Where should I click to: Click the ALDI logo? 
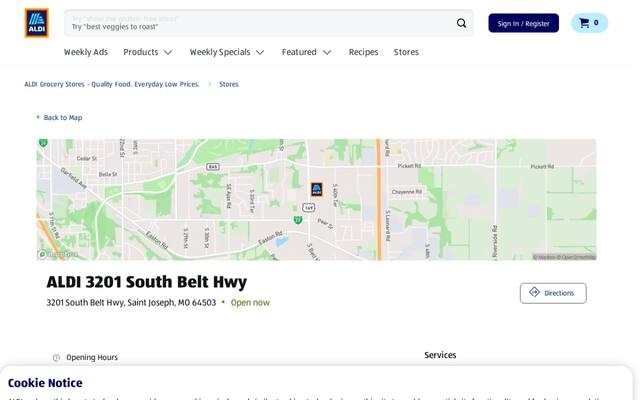click(37, 23)
